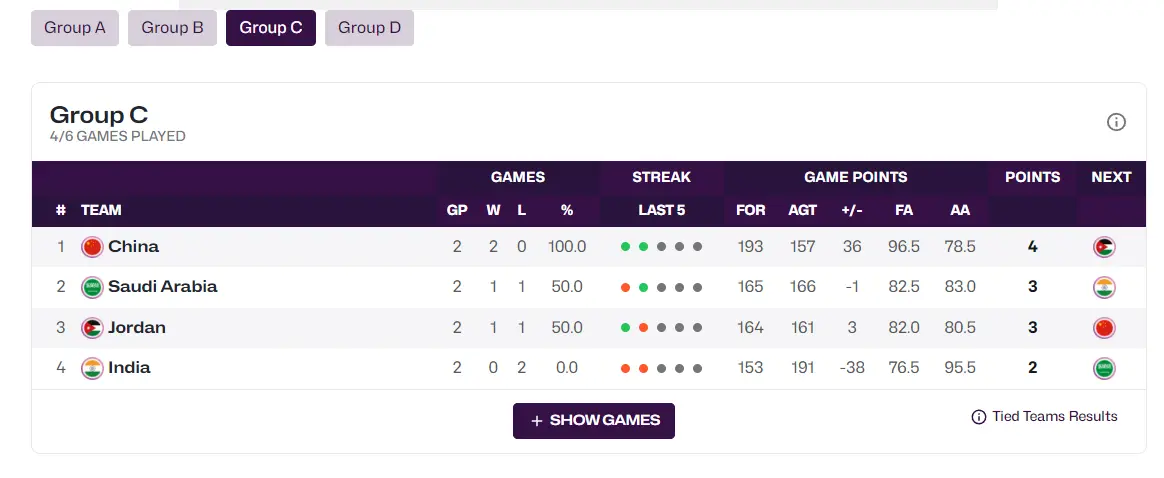This screenshot has width=1164, height=478.
Task: Click Jordan's next opponent flag icon
Action: coord(1104,328)
